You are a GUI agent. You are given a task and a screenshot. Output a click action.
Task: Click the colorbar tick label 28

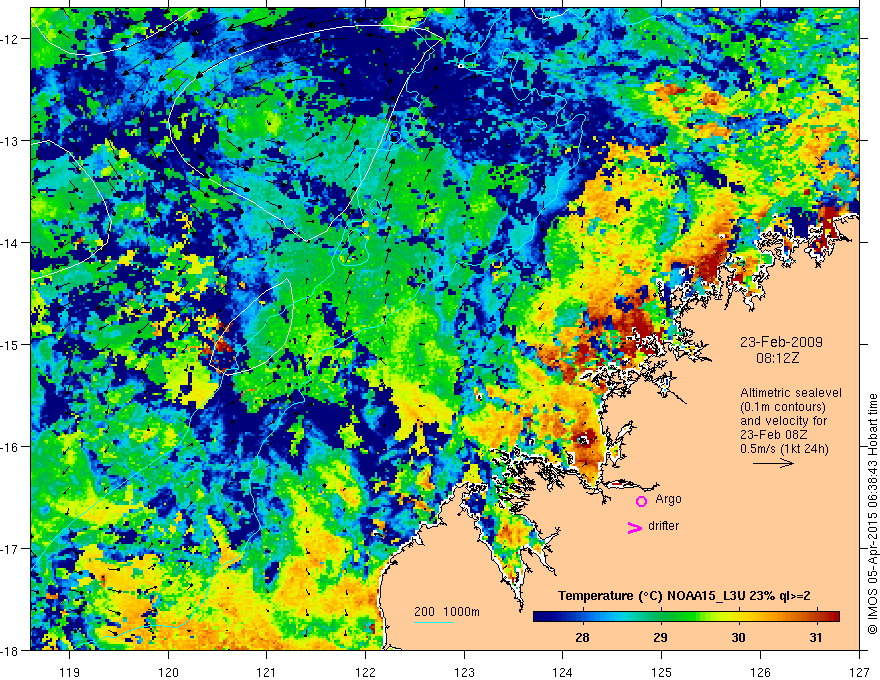583,637
